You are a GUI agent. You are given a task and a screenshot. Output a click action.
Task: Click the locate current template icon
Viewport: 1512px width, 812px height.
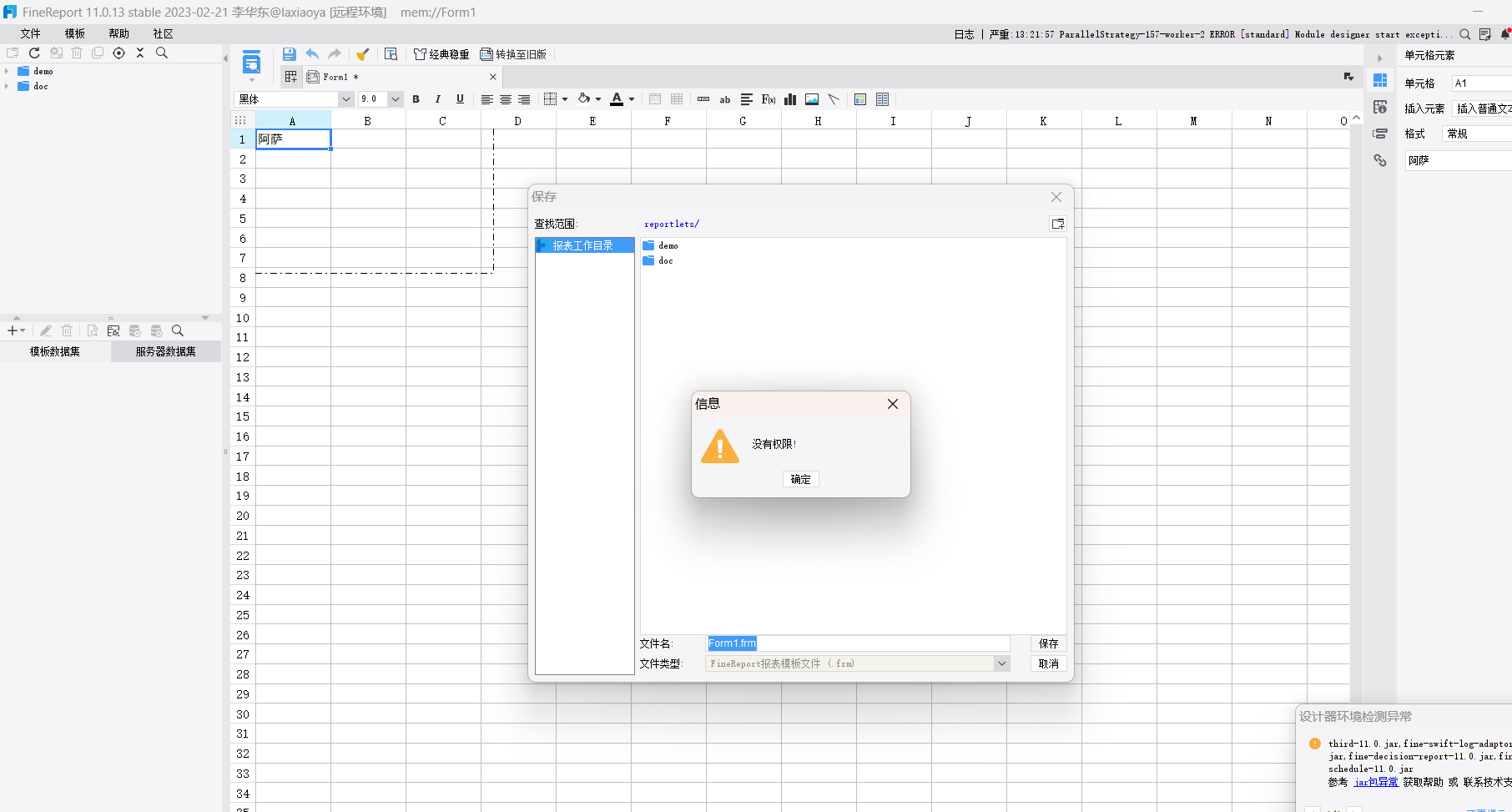118,53
